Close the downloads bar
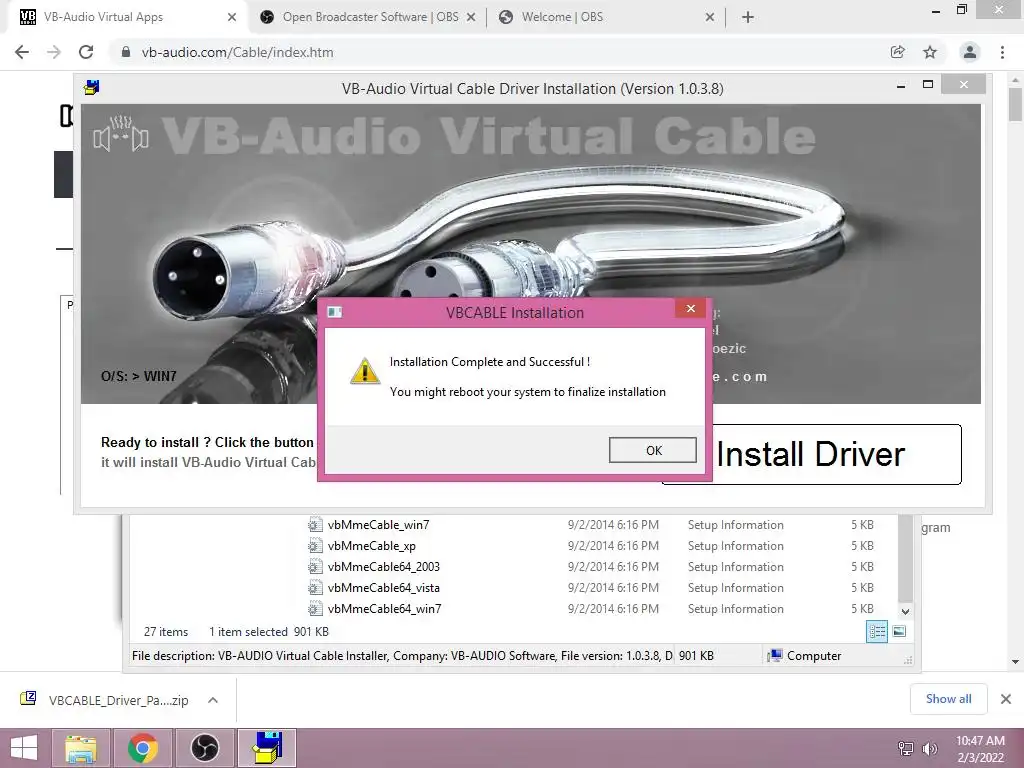 click(x=1006, y=699)
